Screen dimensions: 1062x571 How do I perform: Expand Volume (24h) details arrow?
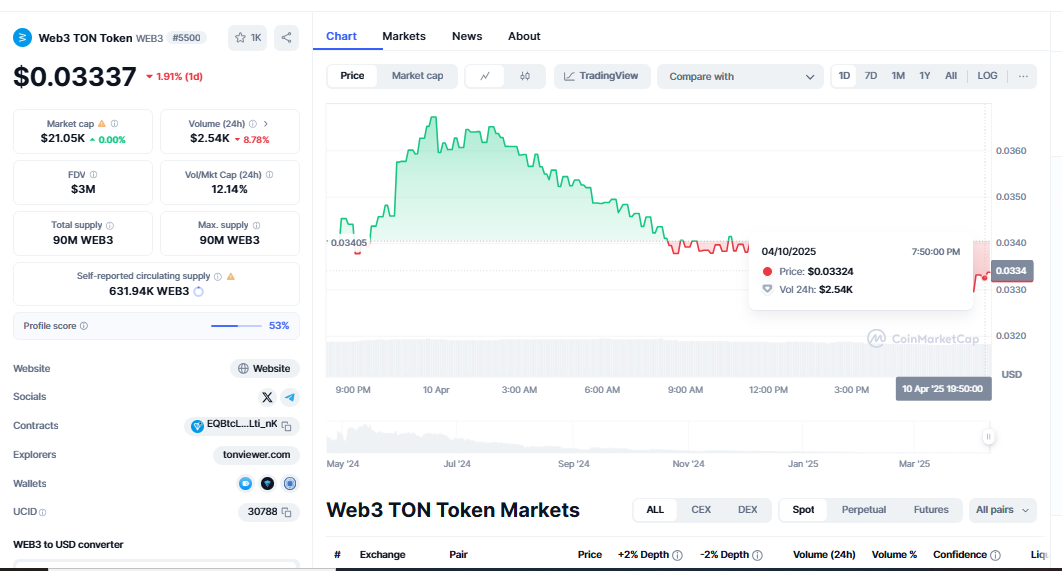(x=266, y=124)
